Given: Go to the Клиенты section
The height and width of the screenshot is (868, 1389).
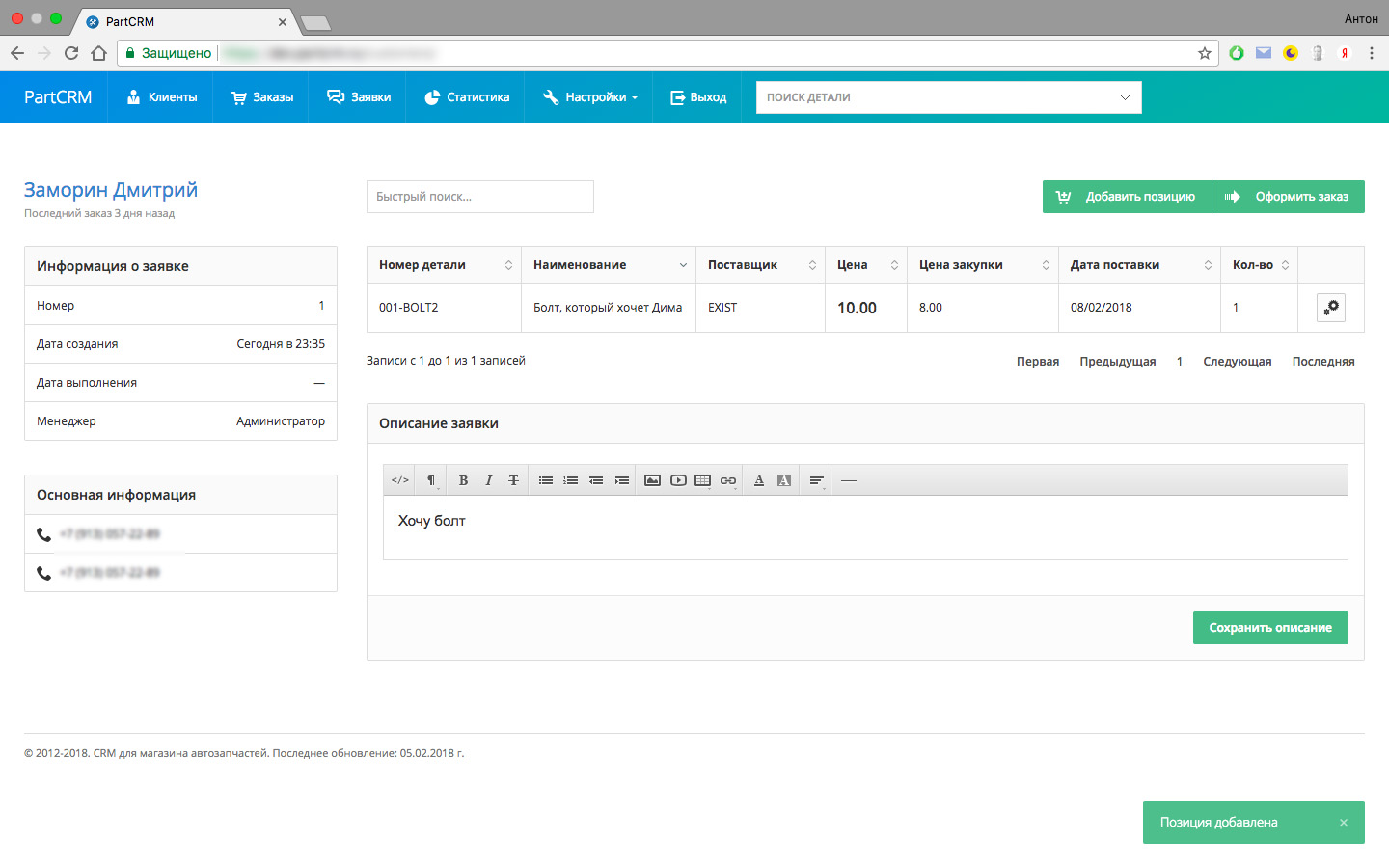Looking at the screenshot, I should 162,97.
